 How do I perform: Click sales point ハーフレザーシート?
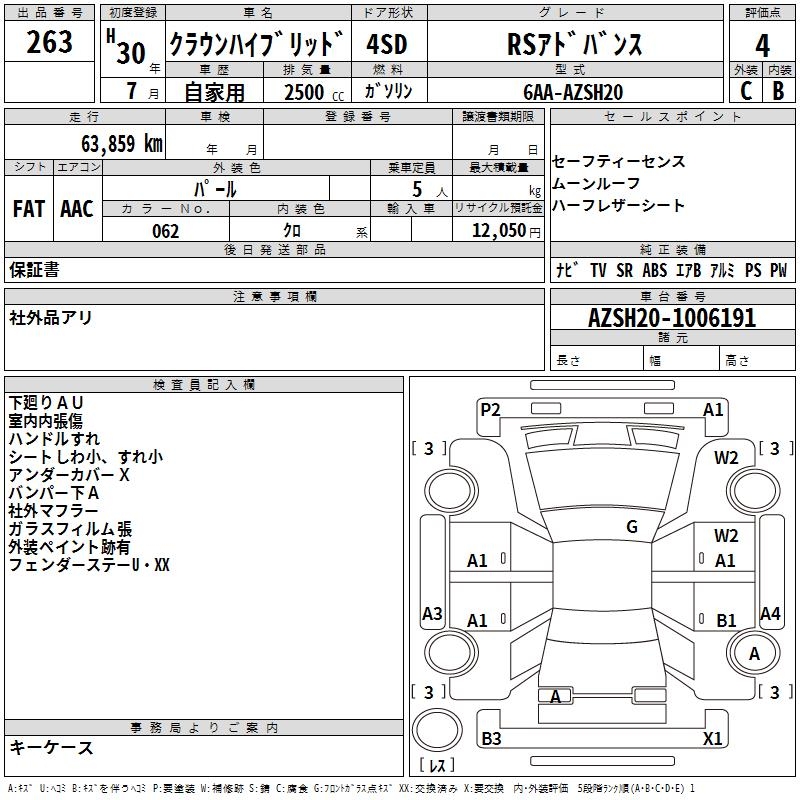[618, 205]
